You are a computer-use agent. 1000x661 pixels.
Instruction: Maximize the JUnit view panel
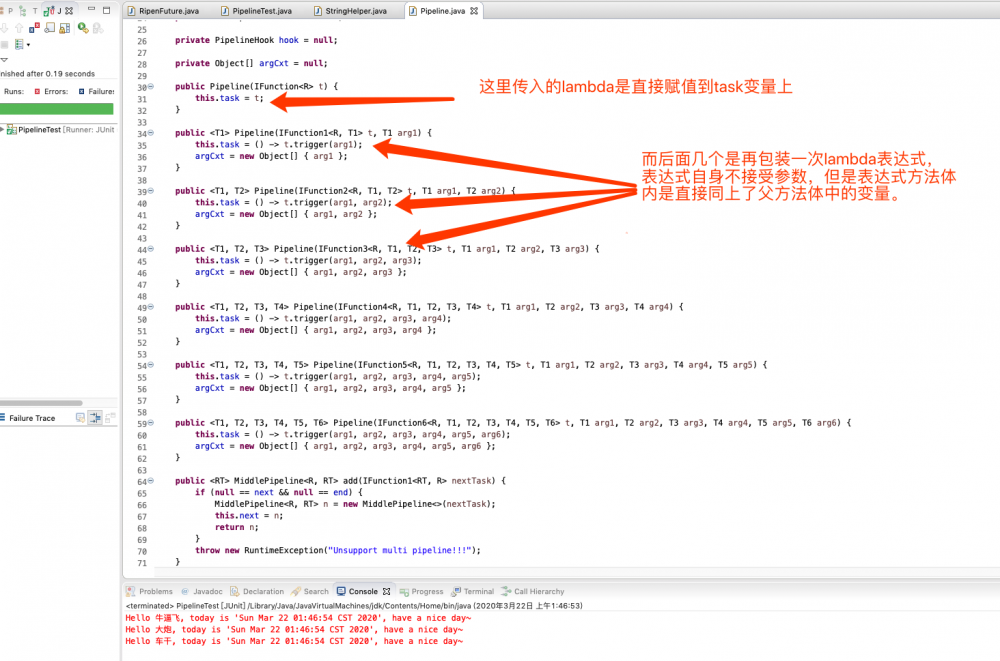tap(107, 10)
